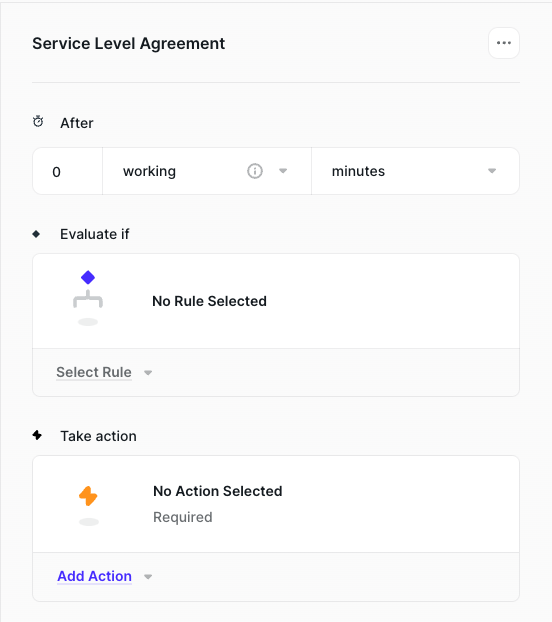This screenshot has width=552, height=622.
Task: Open the three-dot options menu
Action: click(x=504, y=43)
